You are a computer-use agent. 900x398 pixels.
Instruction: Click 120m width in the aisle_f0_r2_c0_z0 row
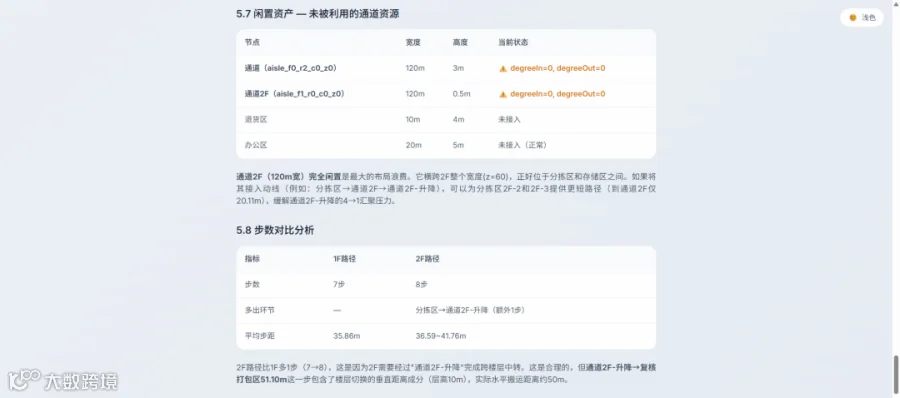415,68
